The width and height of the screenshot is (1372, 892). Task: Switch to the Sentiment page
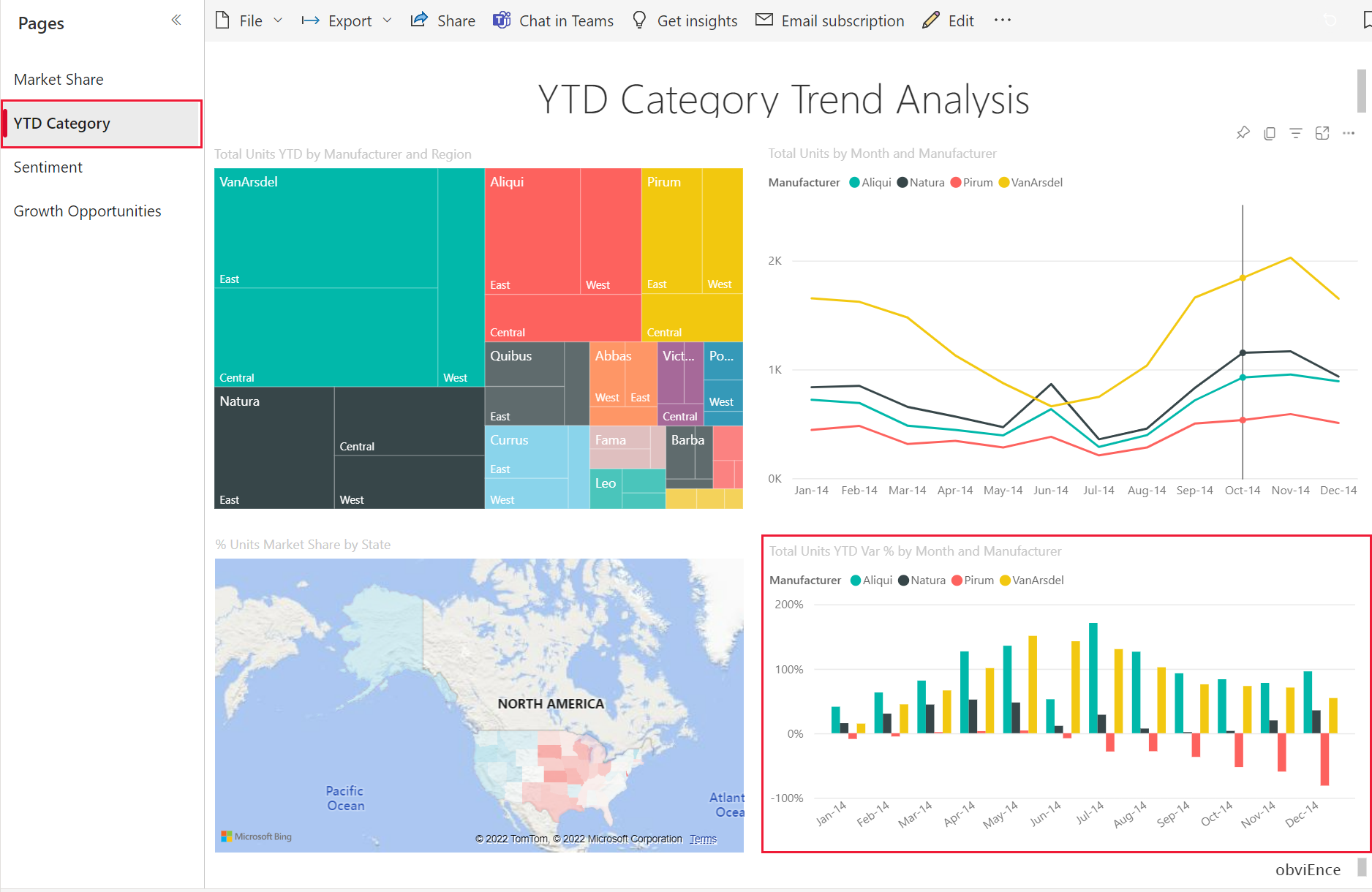(x=48, y=167)
